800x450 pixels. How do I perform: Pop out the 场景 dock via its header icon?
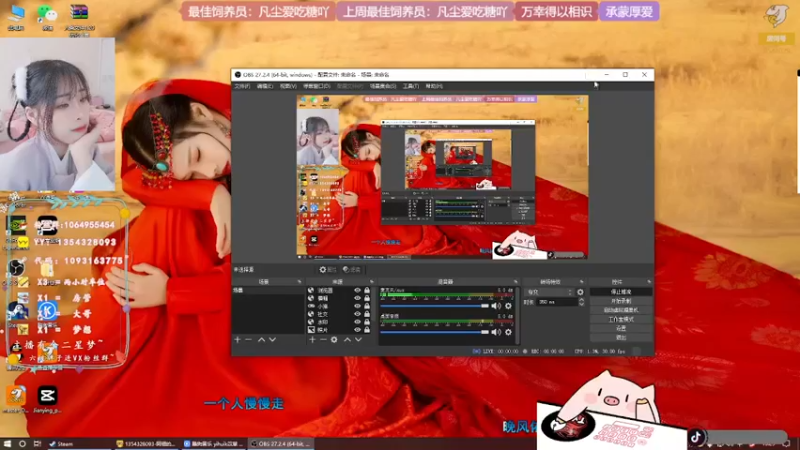click(299, 282)
